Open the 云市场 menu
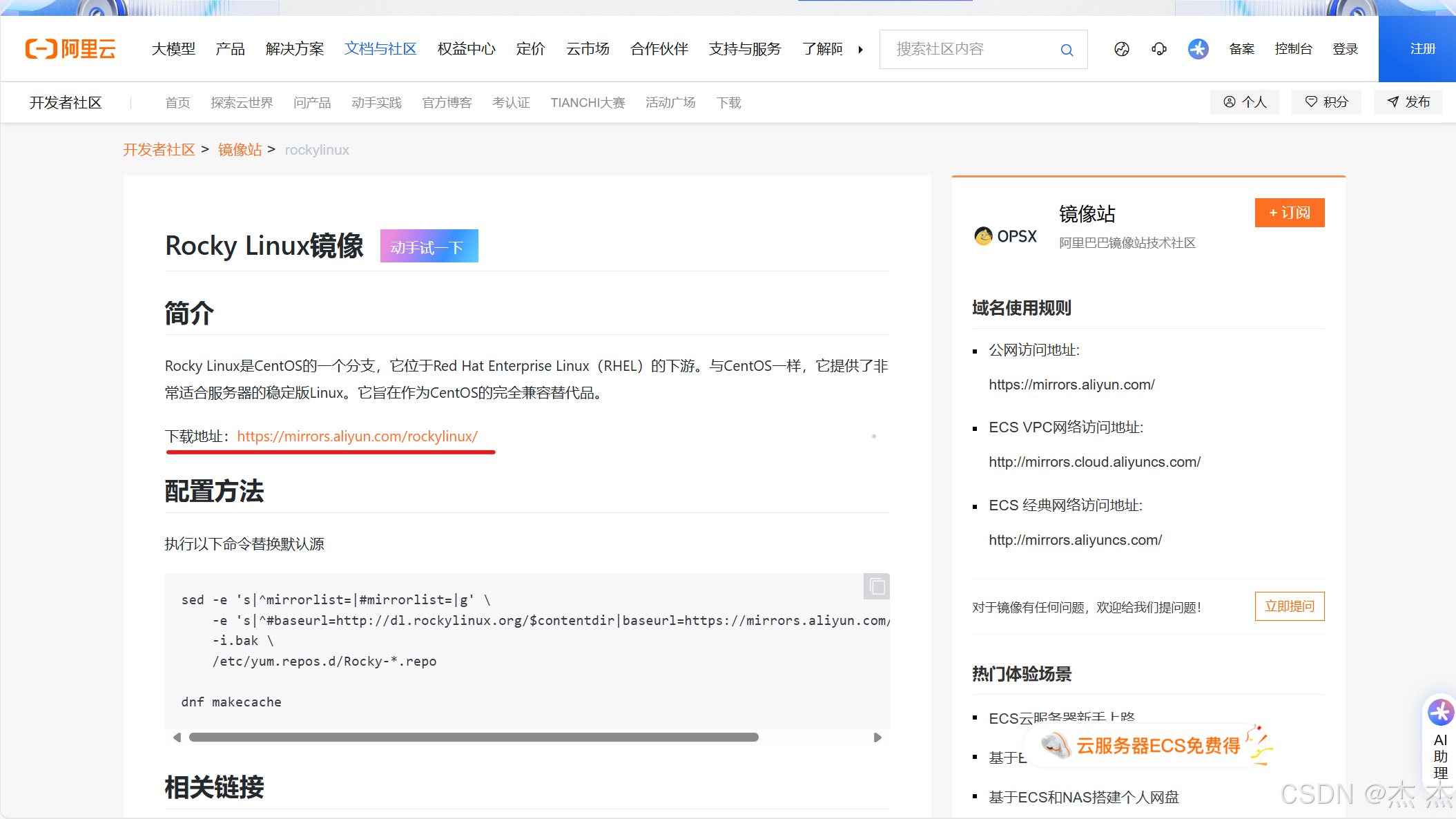 (x=588, y=49)
